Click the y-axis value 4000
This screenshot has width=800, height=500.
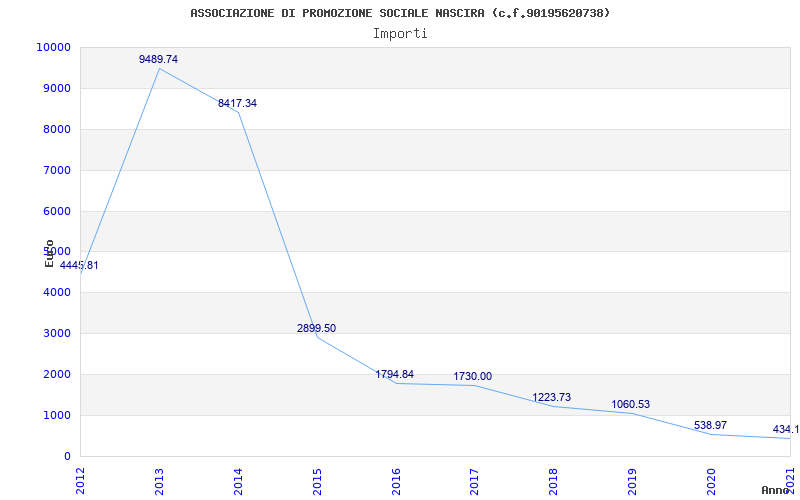click(56, 293)
